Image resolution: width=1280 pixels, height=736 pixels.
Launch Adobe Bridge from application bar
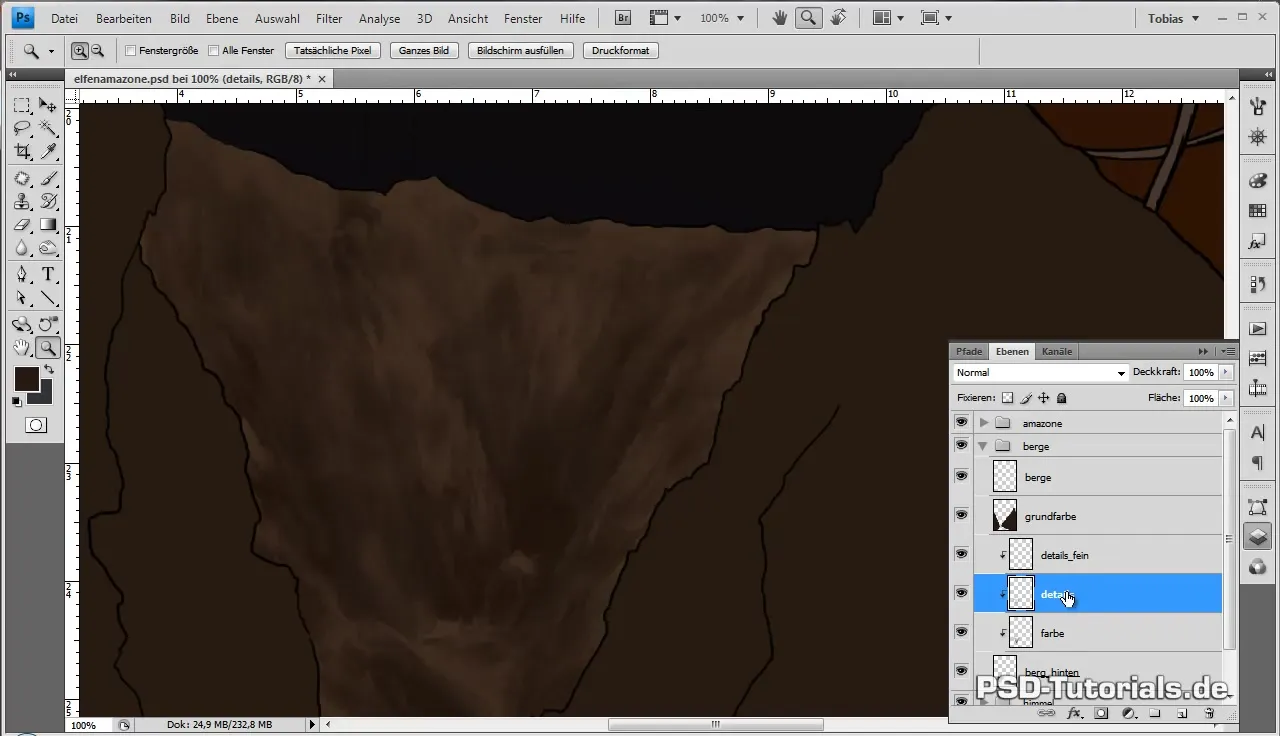pyautogui.click(x=623, y=18)
